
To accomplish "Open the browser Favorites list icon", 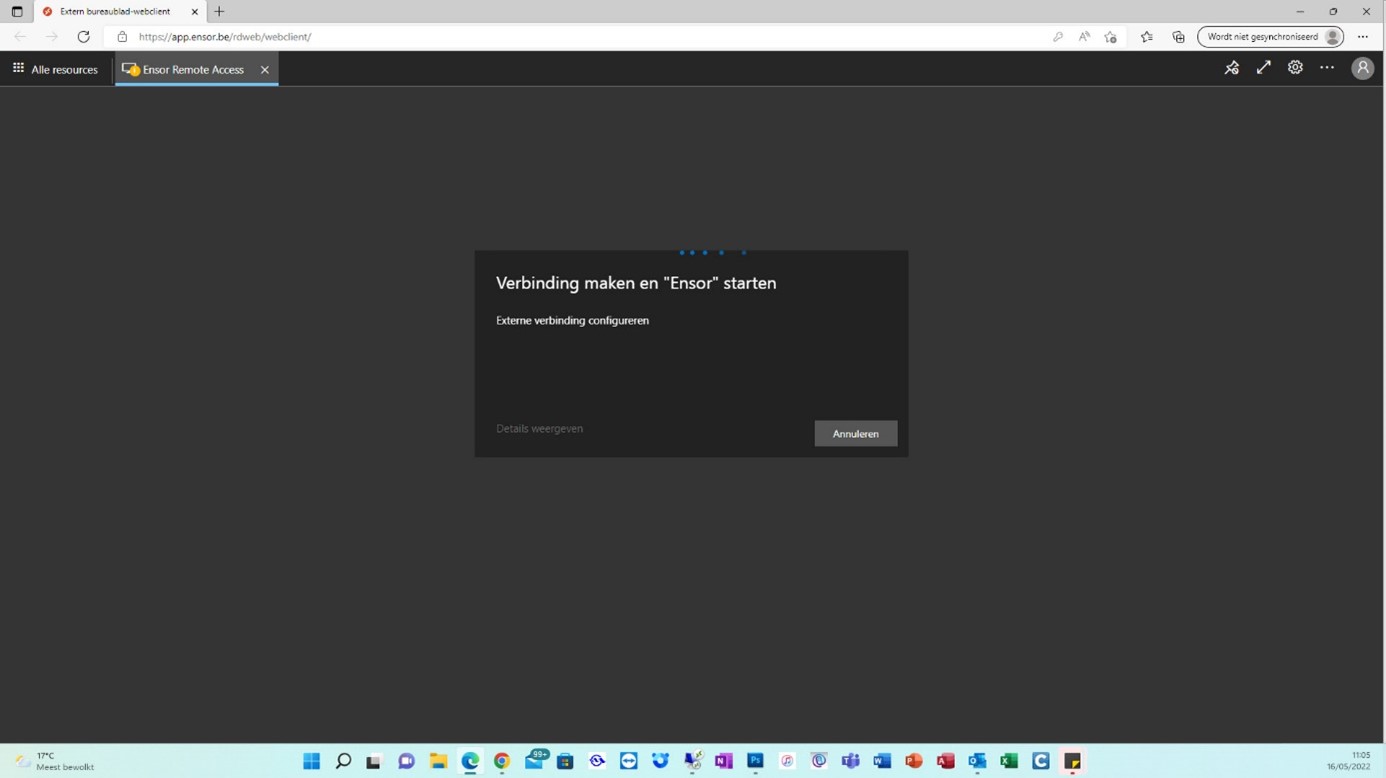I will pyautogui.click(x=1147, y=37).
